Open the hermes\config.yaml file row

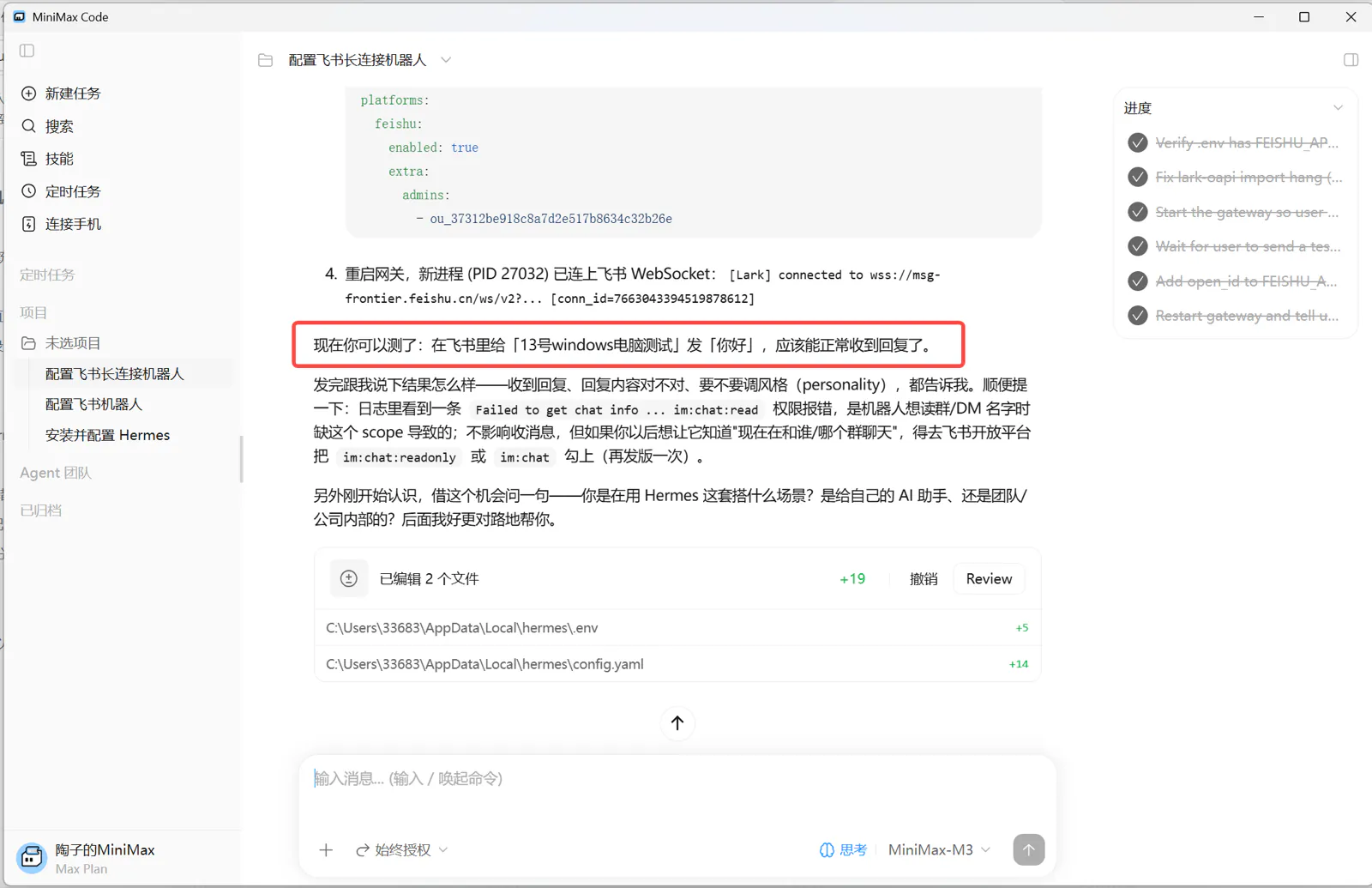point(677,664)
